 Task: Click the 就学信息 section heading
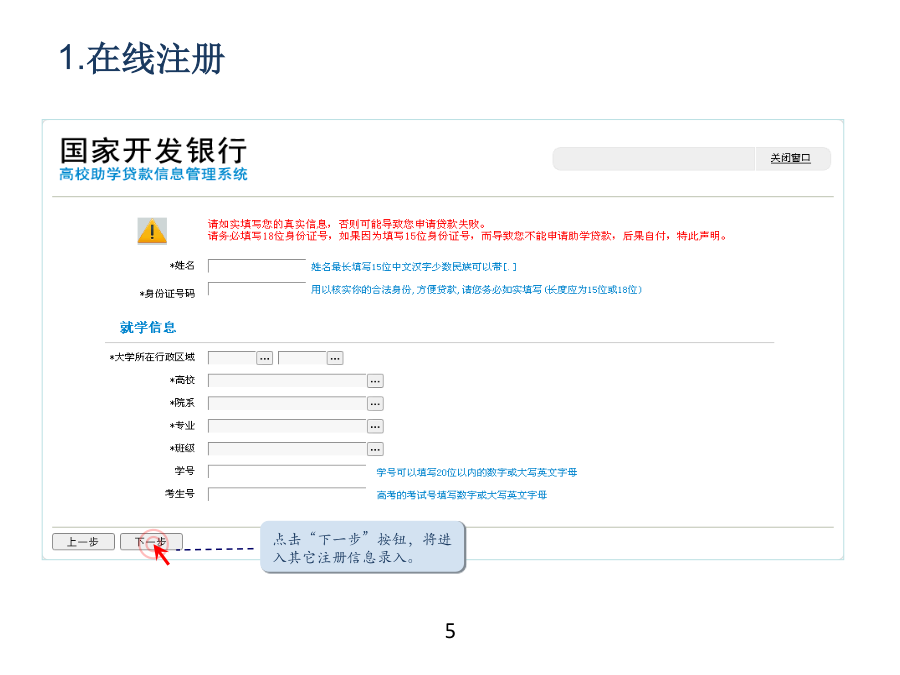tap(148, 327)
